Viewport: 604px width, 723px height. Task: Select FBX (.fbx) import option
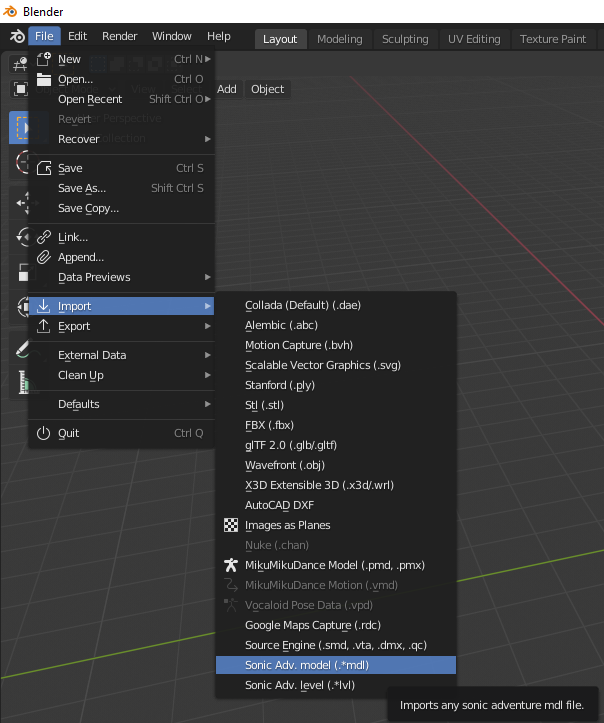point(336,425)
